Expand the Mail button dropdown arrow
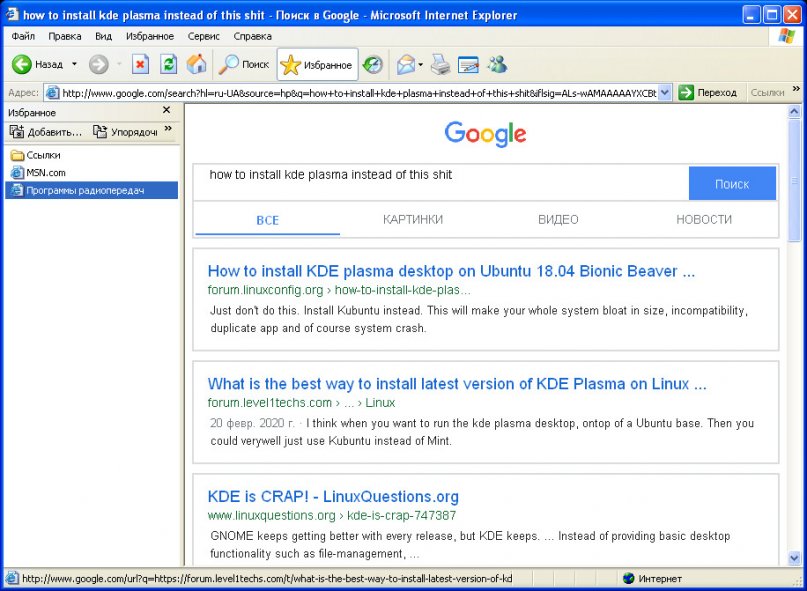 point(420,64)
